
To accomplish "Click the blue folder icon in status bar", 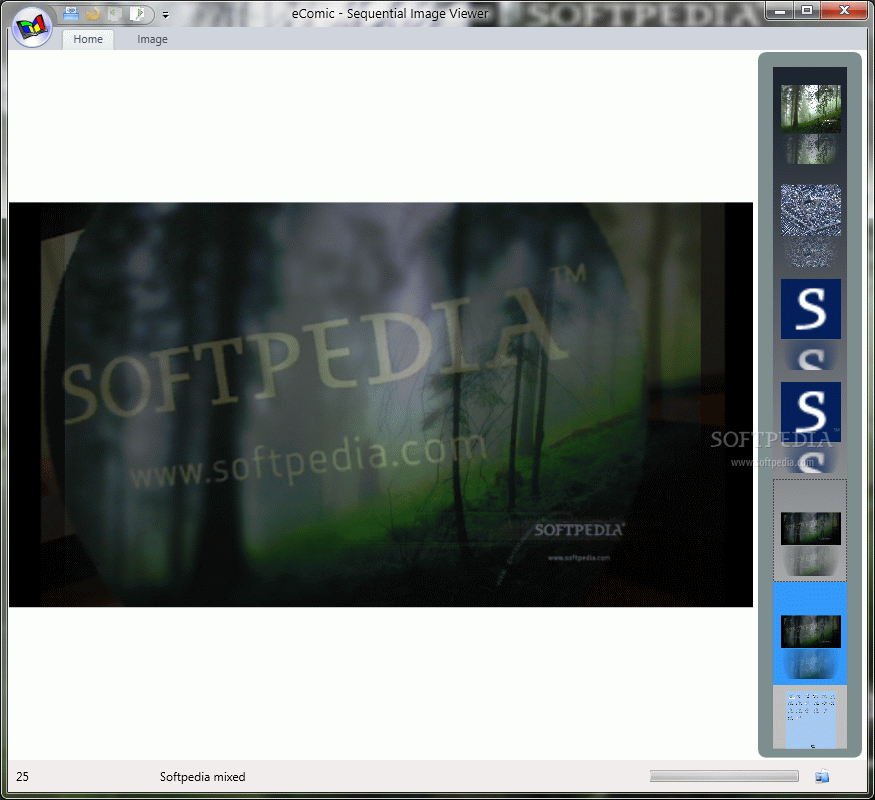I will [x=822, y=776].
